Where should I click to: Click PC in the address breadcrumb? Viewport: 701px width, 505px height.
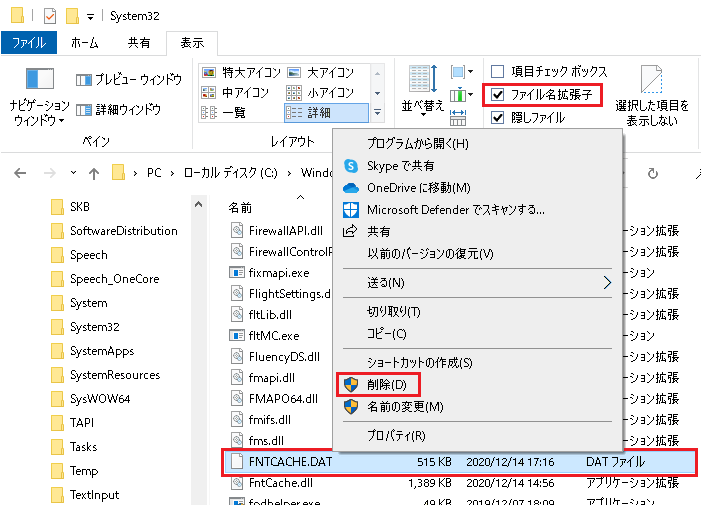pyautogui.click(x=154, y=173)
